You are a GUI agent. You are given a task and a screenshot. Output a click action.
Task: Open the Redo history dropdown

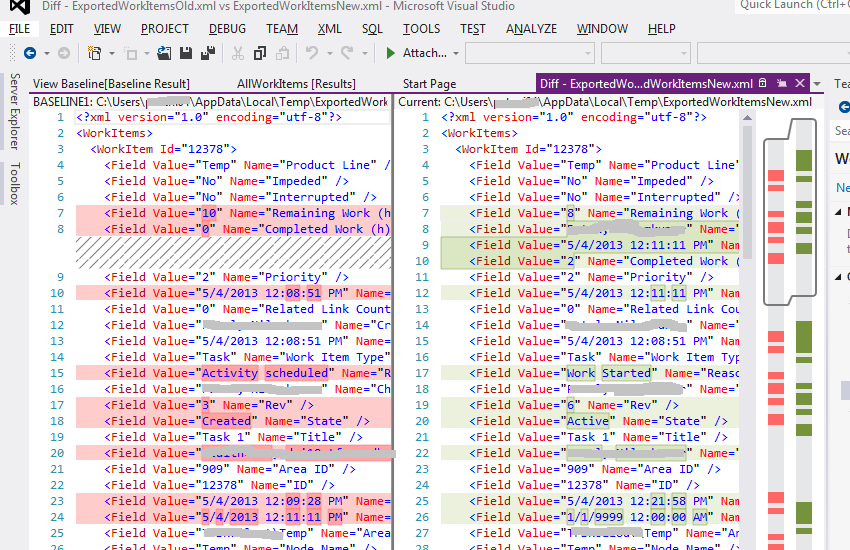coord(364,54)
